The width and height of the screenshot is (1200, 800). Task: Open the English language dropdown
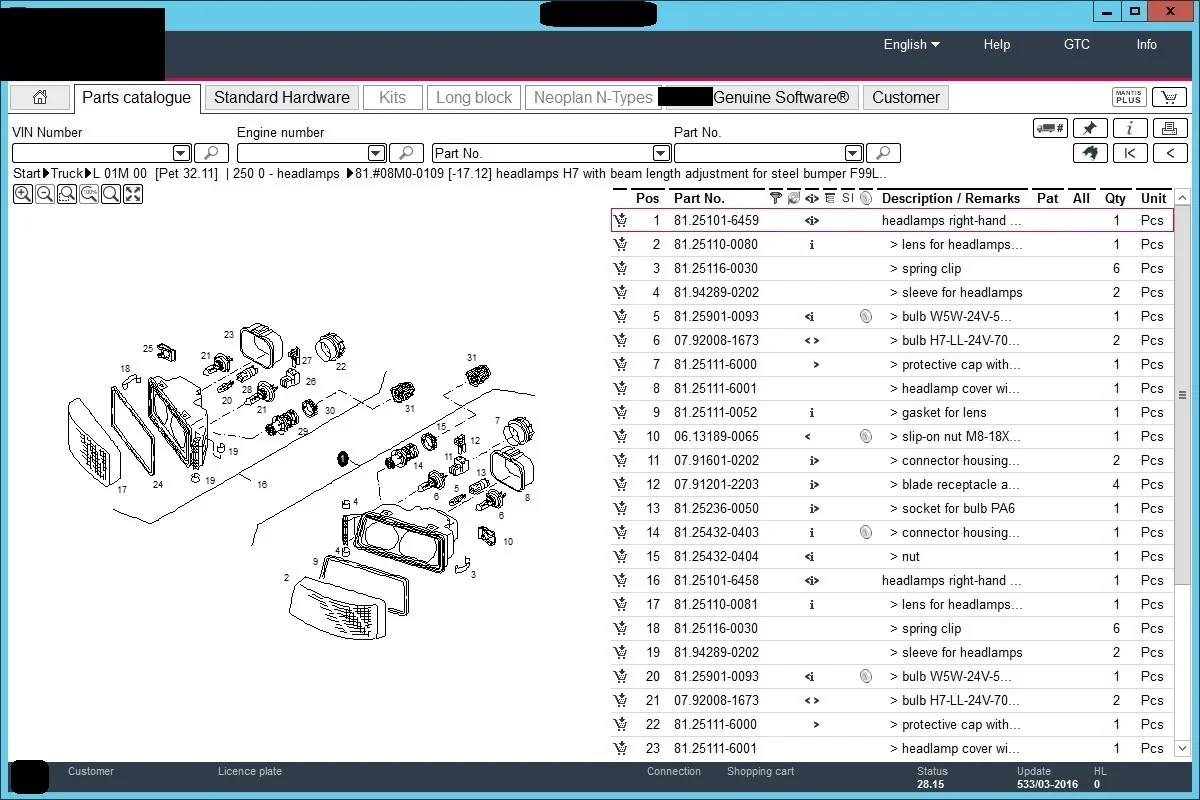tap(911, 44)
